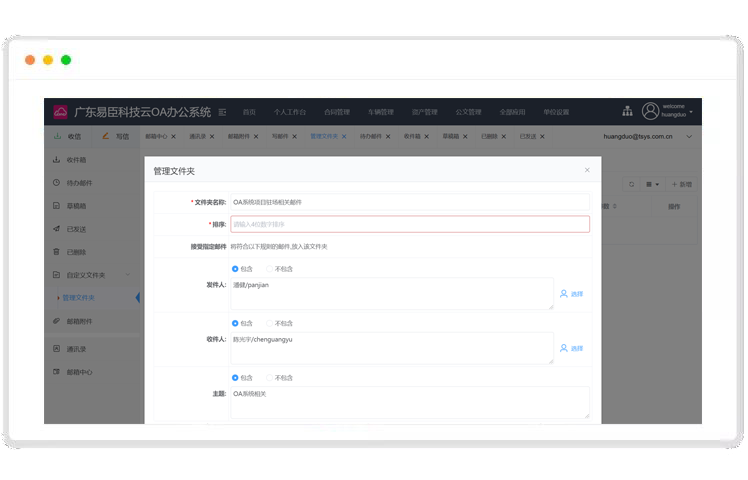The image size is (748, 480).
Task: Click 选择 next to 发件人
Action: pyautogui.click(x=571, y=294)
